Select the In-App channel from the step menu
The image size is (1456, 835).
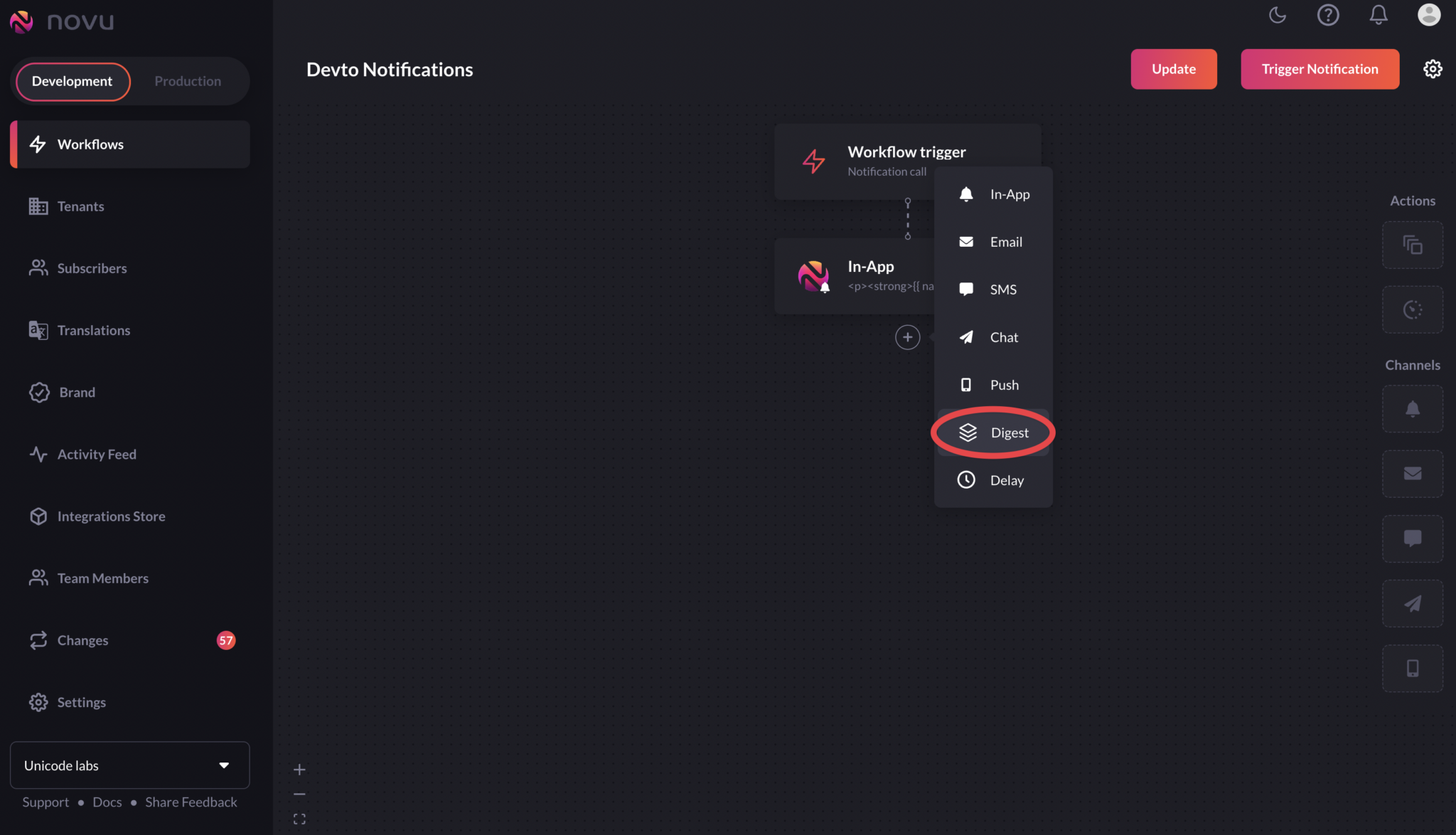pyautogui.click(x=1009, y=193)
